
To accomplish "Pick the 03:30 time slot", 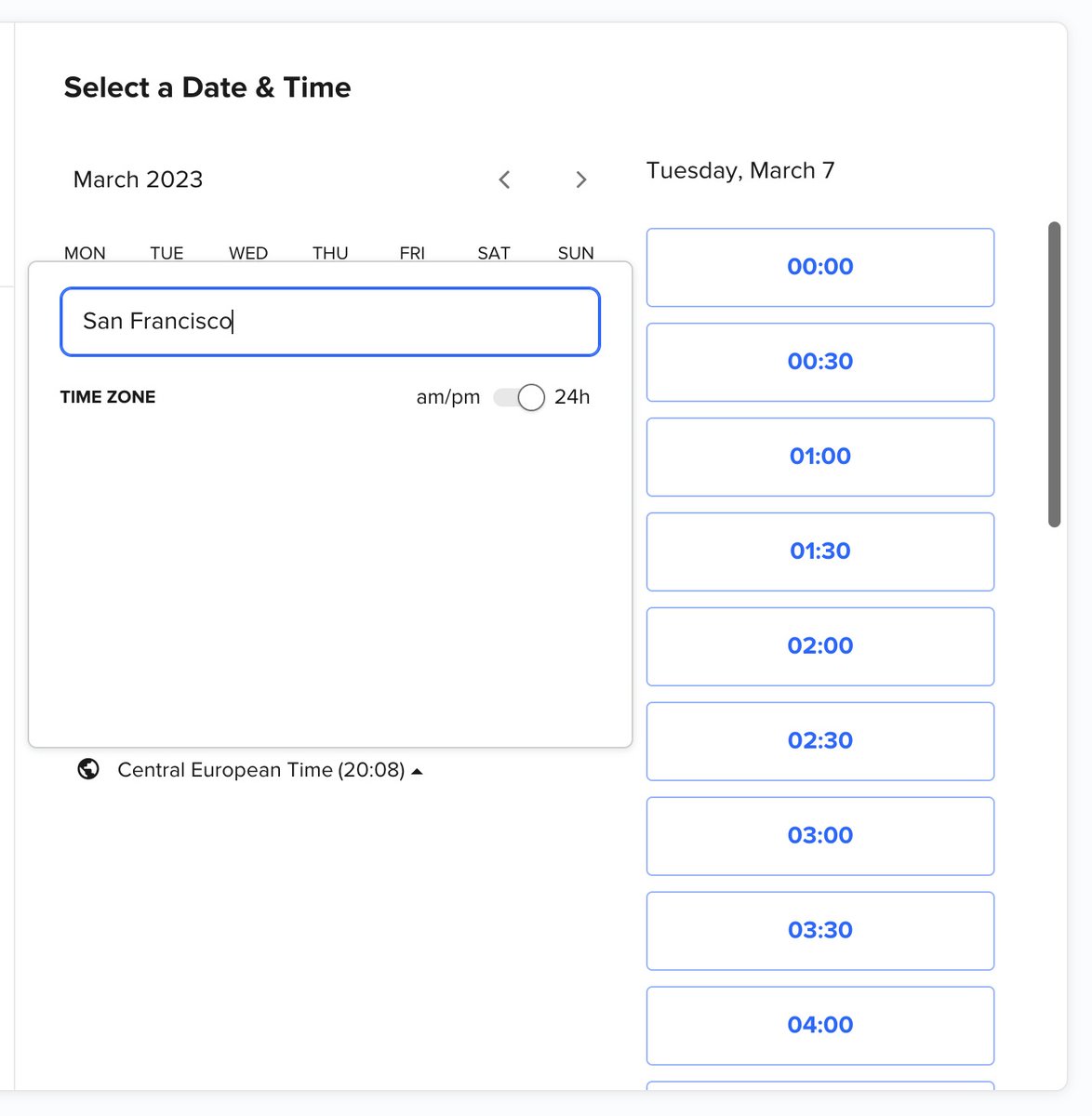I will [x=820, y=931].
